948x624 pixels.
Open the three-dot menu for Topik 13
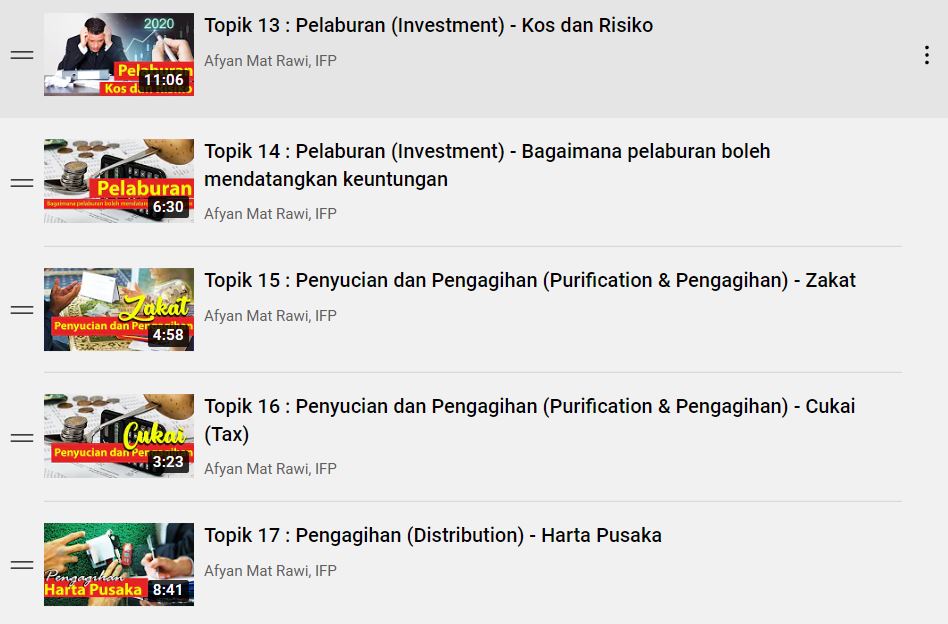tap(926, 55)
